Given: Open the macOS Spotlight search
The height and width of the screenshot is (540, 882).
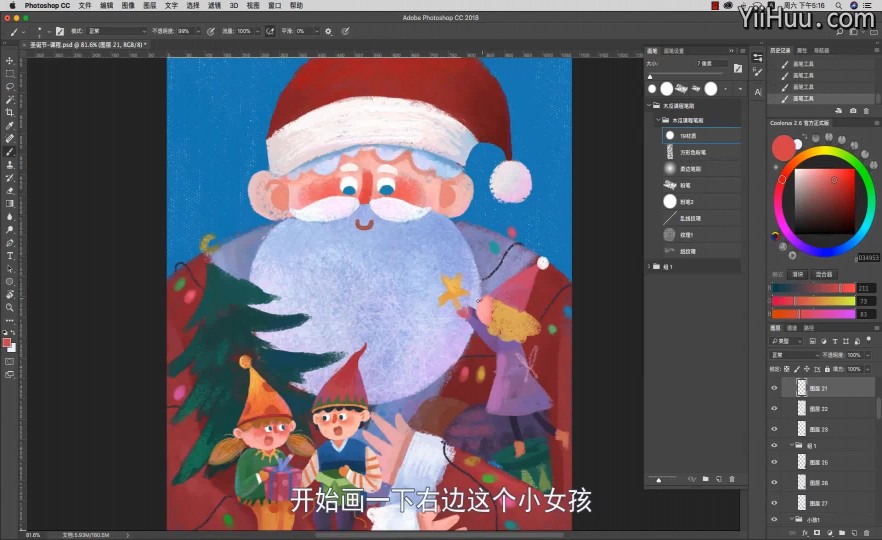Looking at the screenshot, I should click(839, 5).
